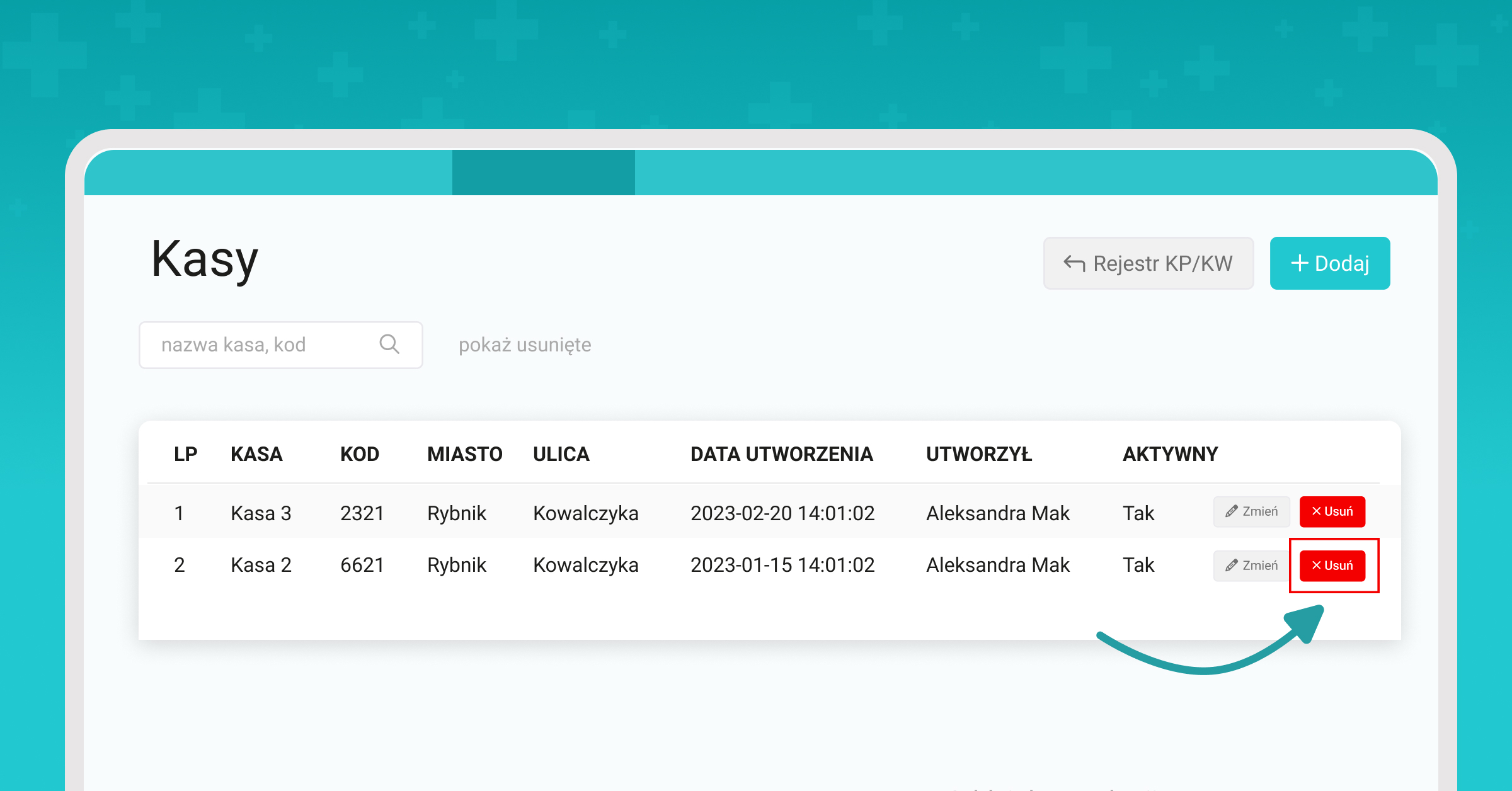Click Tak status in Kasa 3 row

pos(1138,513)
